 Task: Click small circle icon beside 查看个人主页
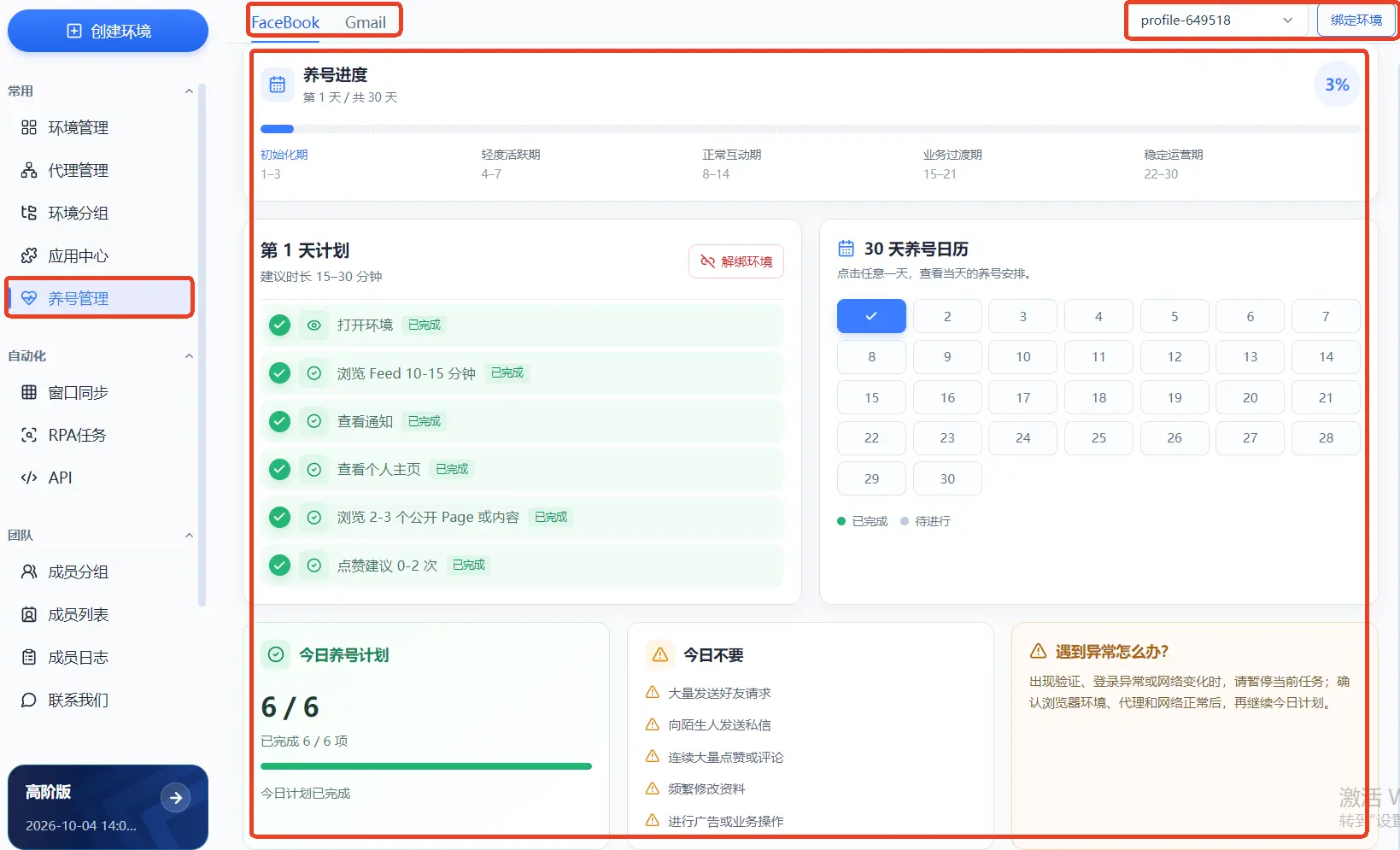[314, 469]
